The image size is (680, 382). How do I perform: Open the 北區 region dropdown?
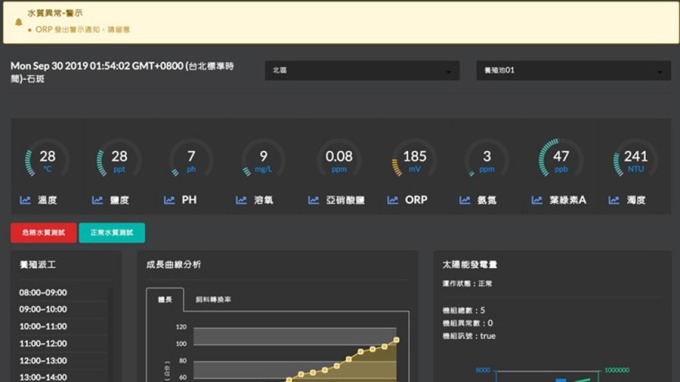click(x=362, y=70)
